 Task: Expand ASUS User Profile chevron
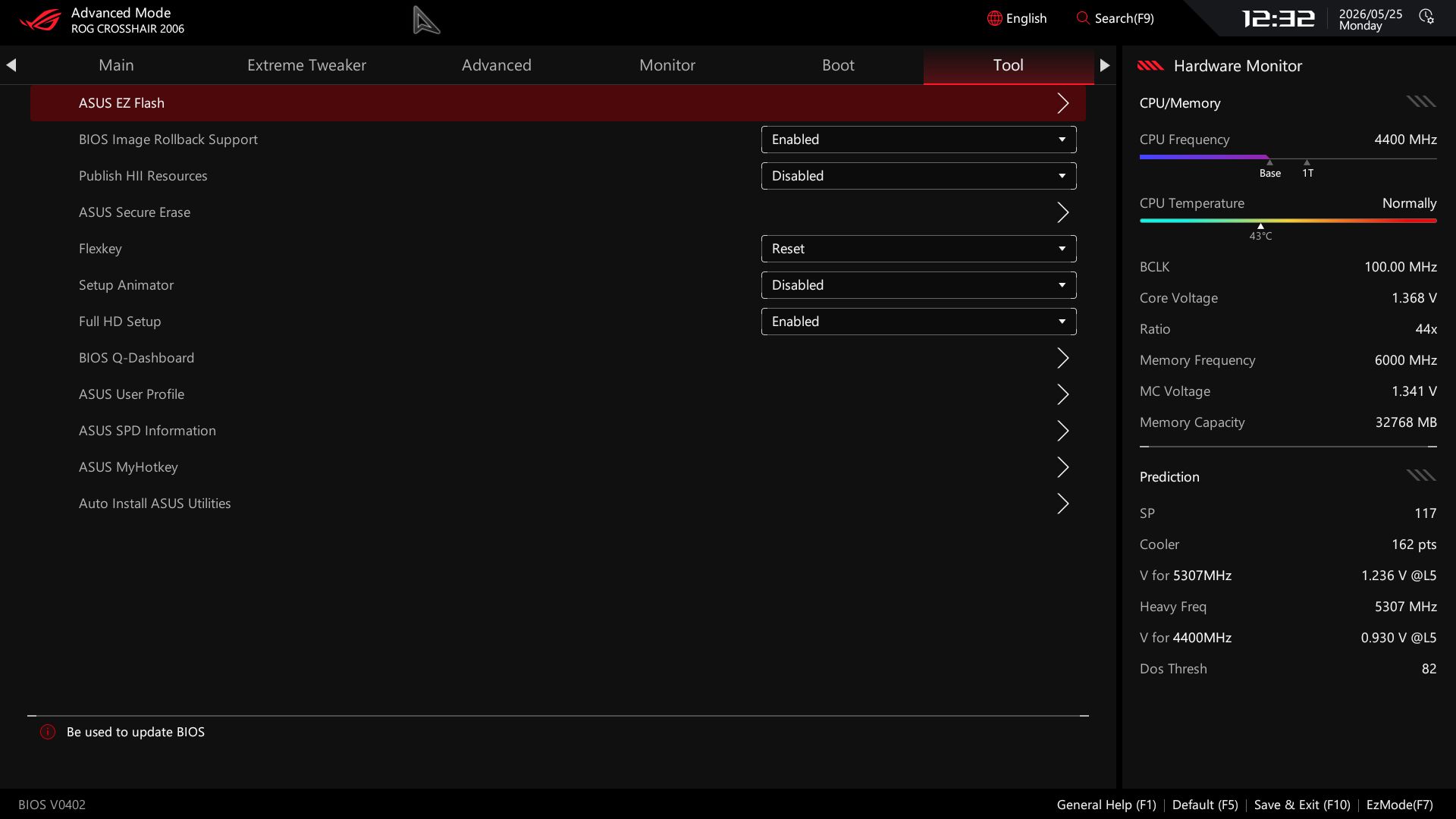point(1063,394)
